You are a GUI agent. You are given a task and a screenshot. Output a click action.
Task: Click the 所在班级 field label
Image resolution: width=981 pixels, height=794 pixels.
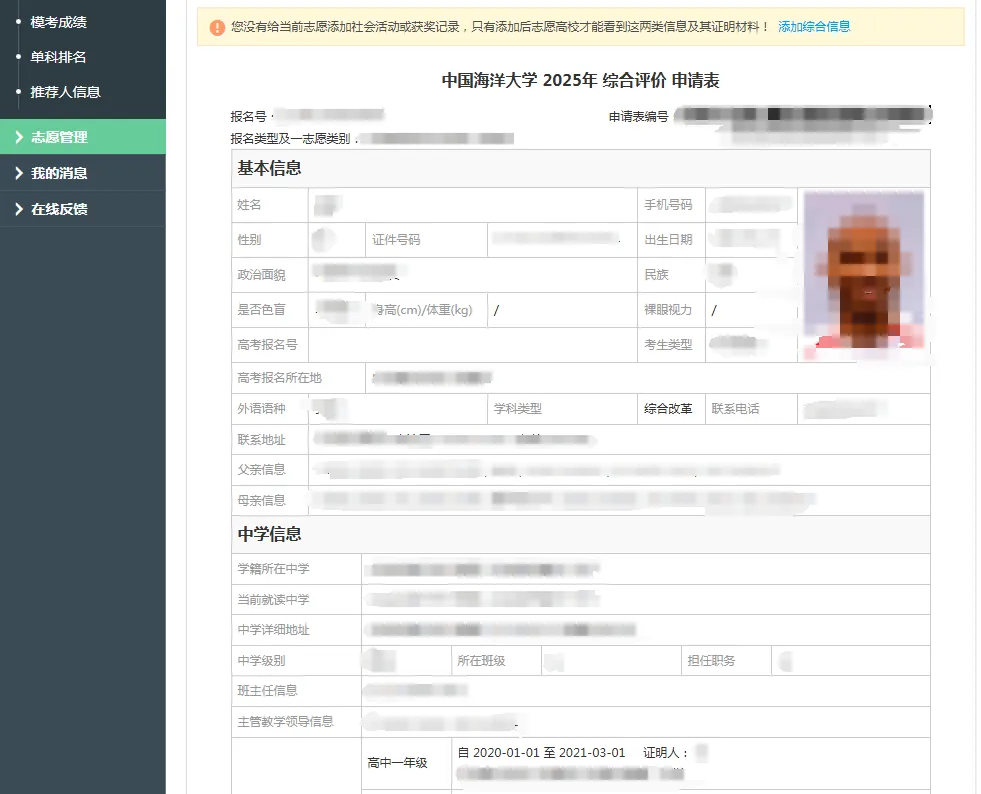click(x=481, y=661)
